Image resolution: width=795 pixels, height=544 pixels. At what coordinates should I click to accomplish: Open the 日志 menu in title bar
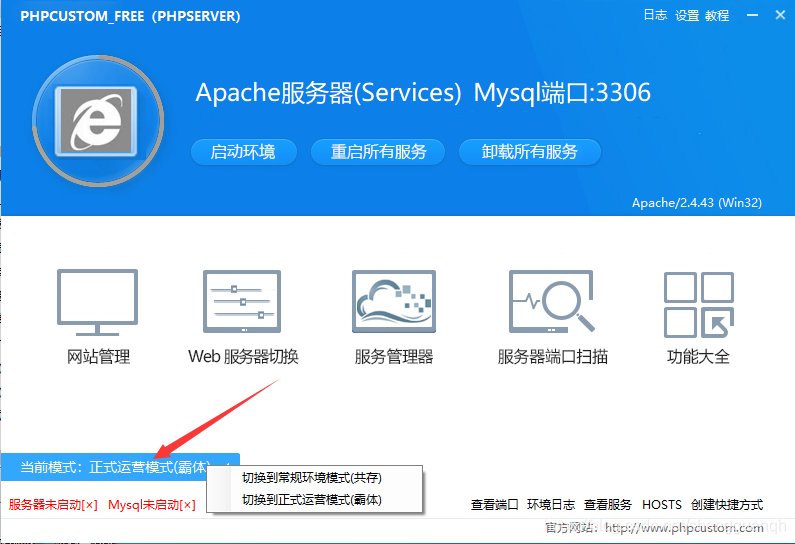[655, 15]
